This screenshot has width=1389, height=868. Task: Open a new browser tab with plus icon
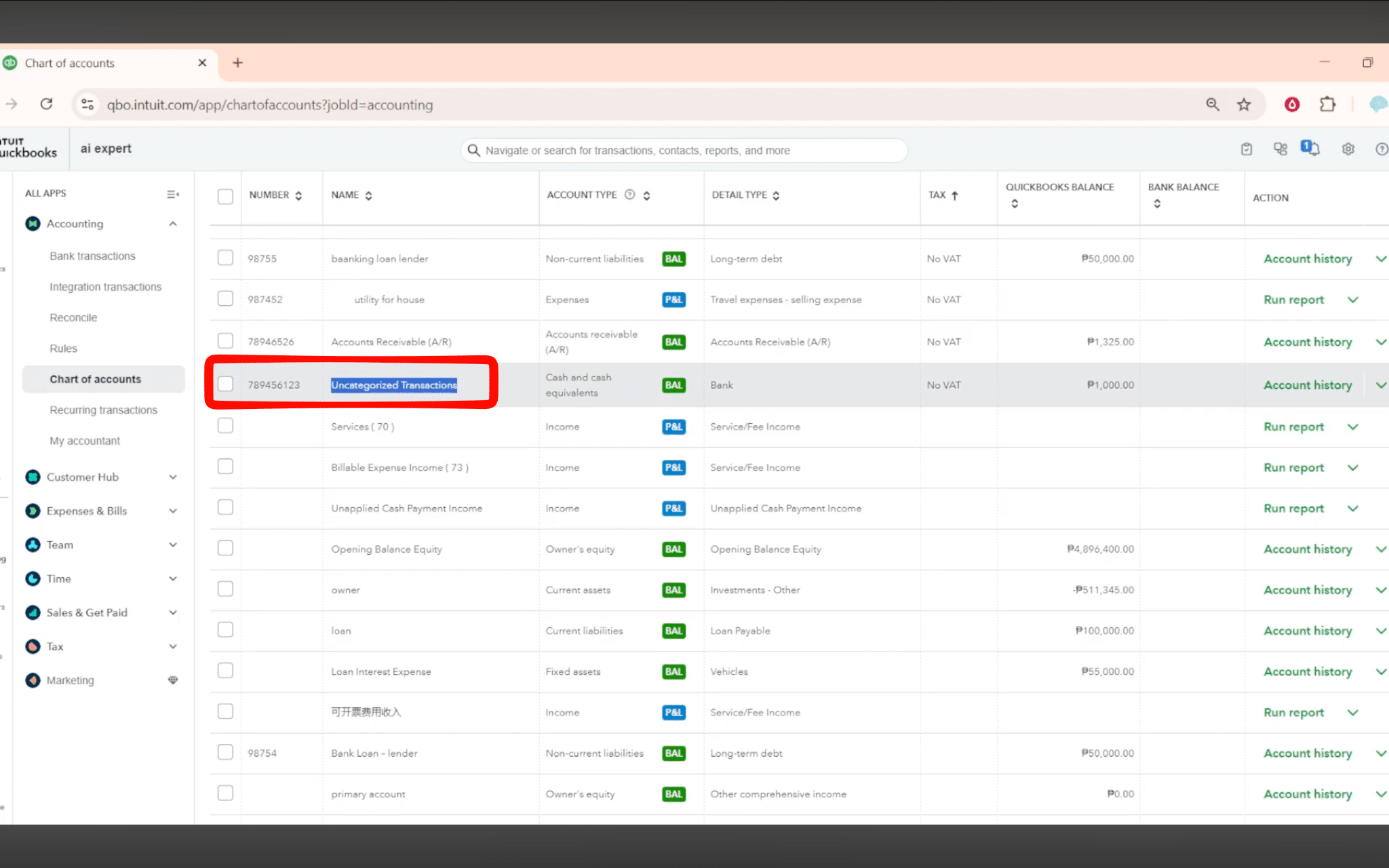click(237, 62)
